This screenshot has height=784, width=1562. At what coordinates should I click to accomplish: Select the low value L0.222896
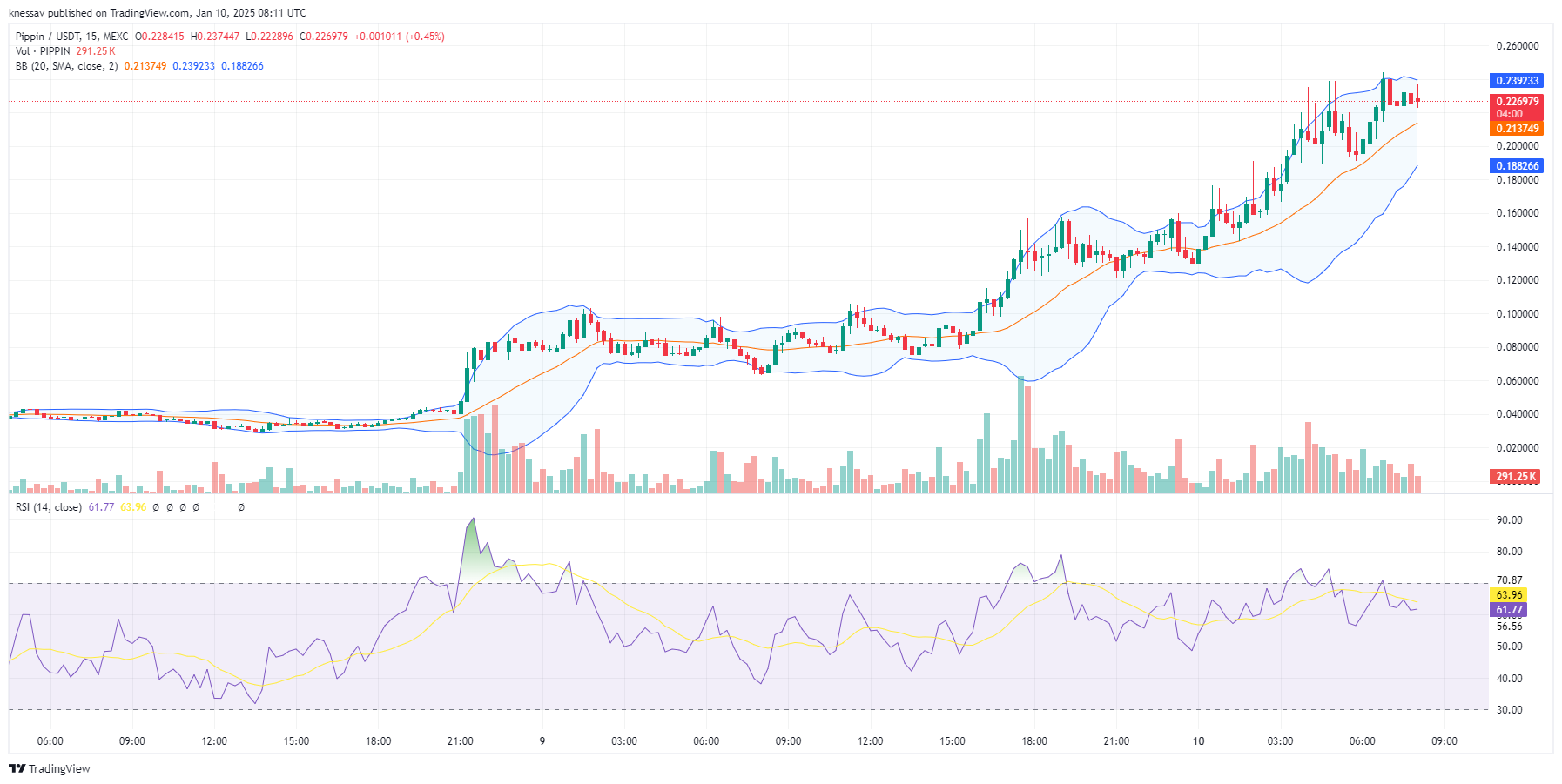270,37
